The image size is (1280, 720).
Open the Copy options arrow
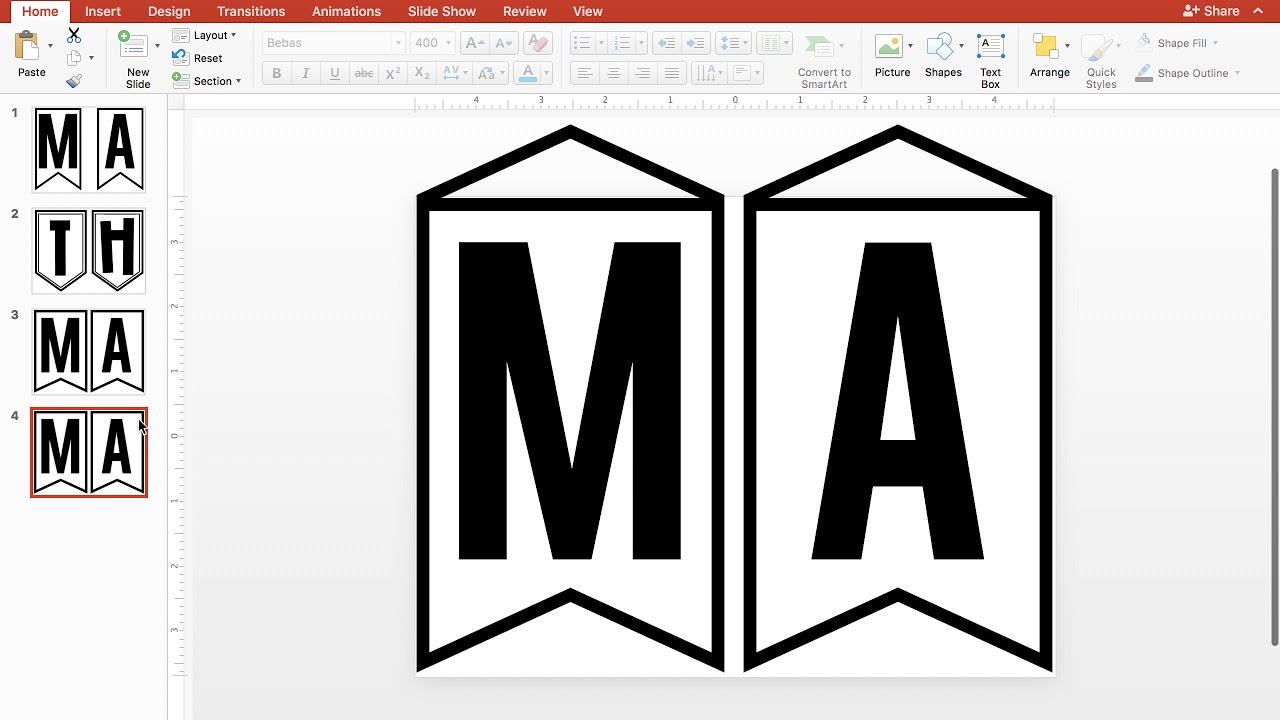pos(91,58)
